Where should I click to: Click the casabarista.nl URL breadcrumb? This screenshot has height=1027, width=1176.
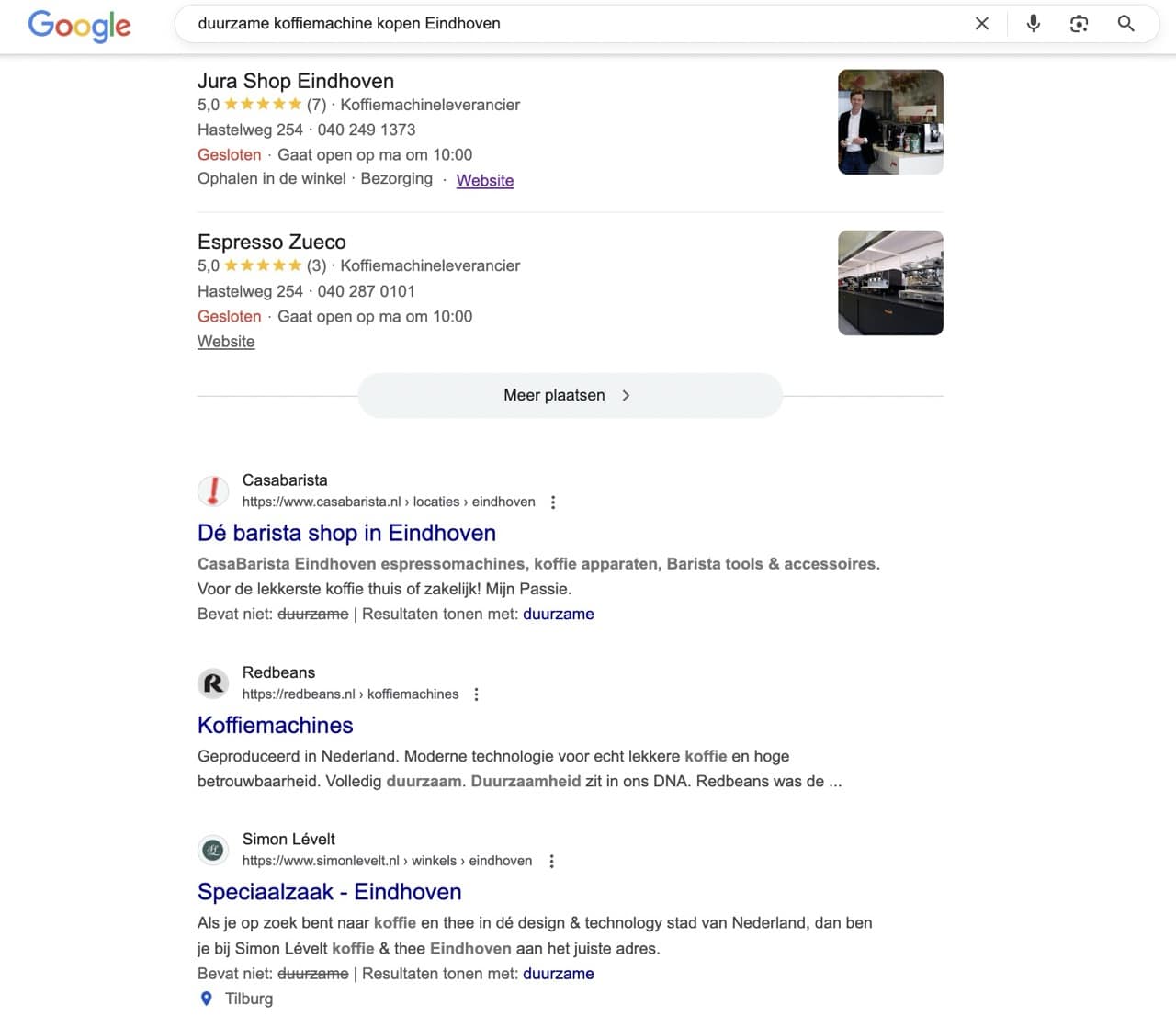389,502
